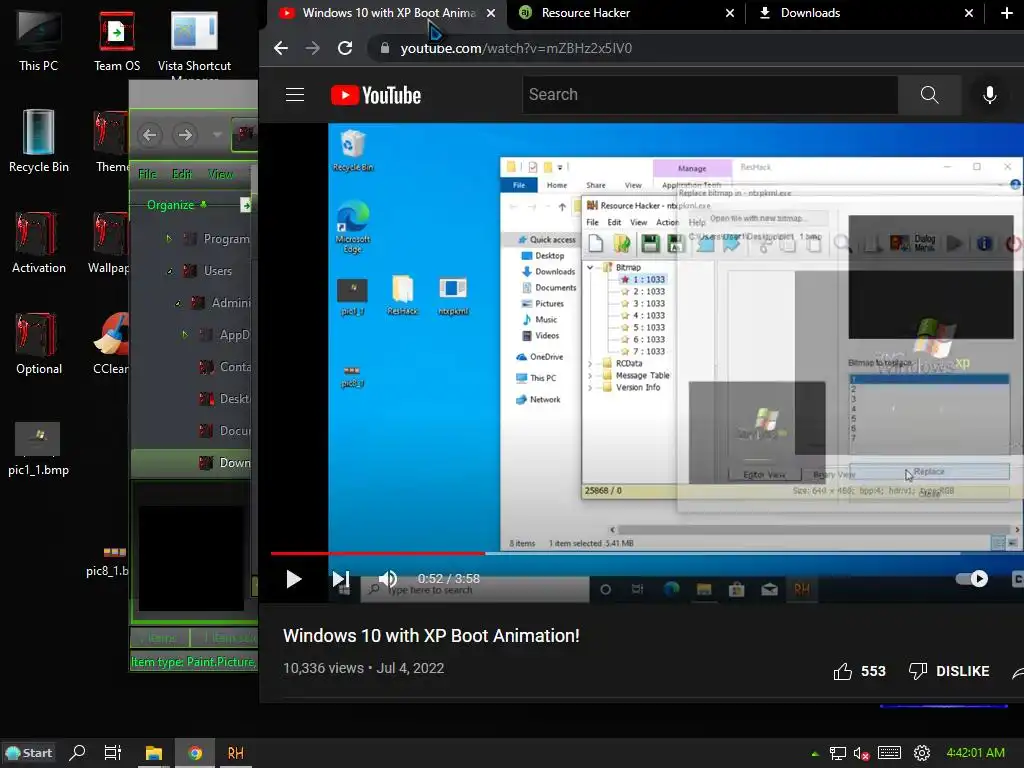Go forward in Chrome browser
The image size is (1024, 768).
[x=313, y=48]
